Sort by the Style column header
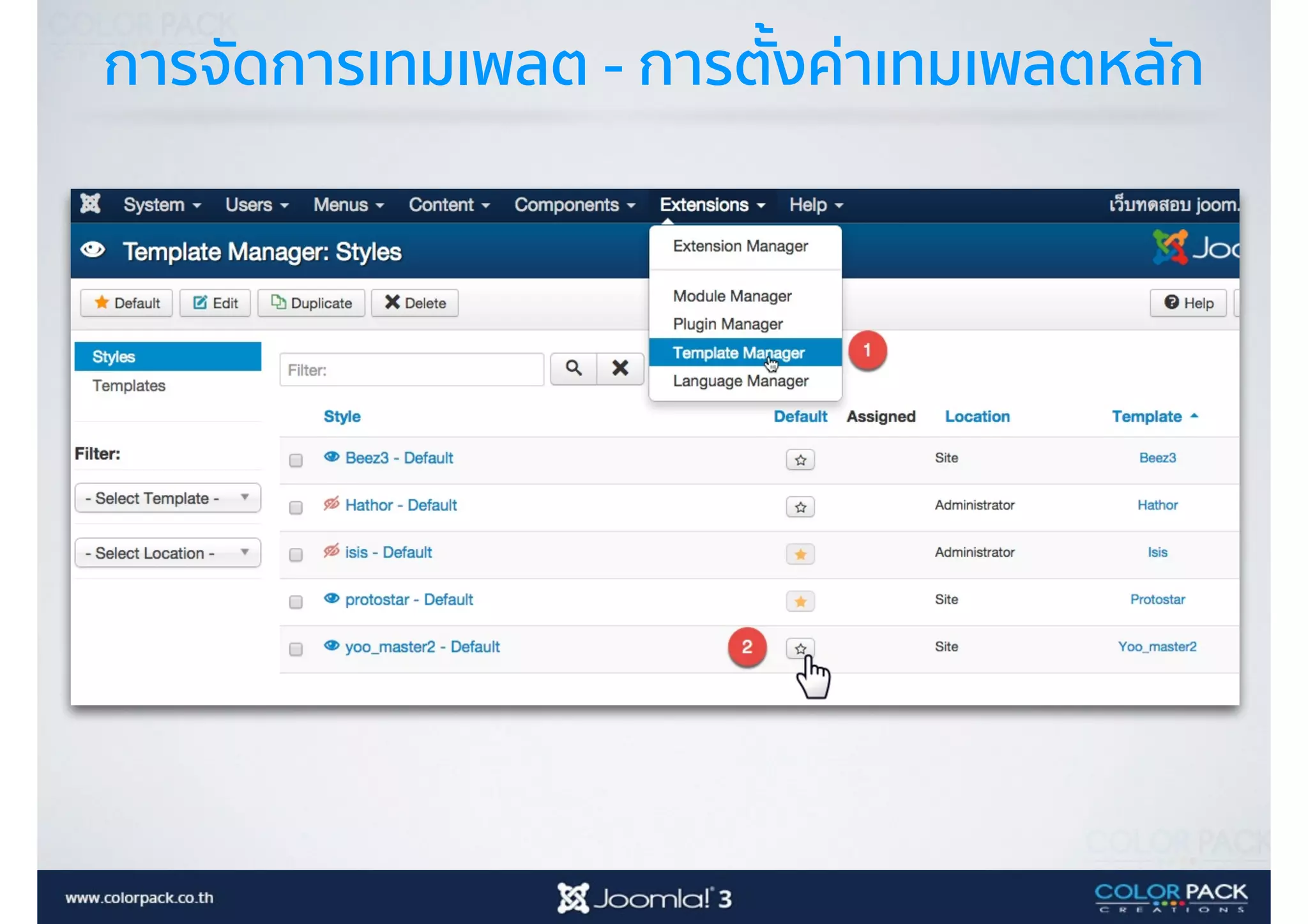Screen dimensions: 1308x924 pyautogui.click(x=342, y=416)
